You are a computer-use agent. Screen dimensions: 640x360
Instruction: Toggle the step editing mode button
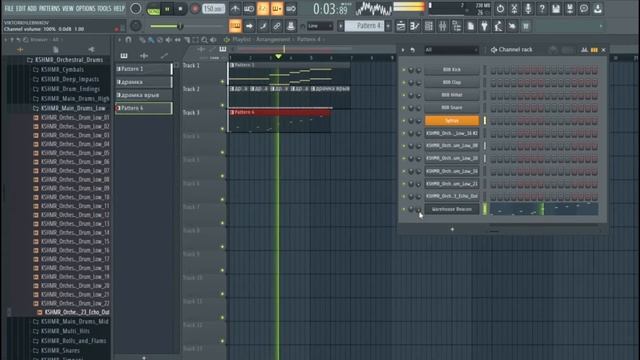pos(277,9)
